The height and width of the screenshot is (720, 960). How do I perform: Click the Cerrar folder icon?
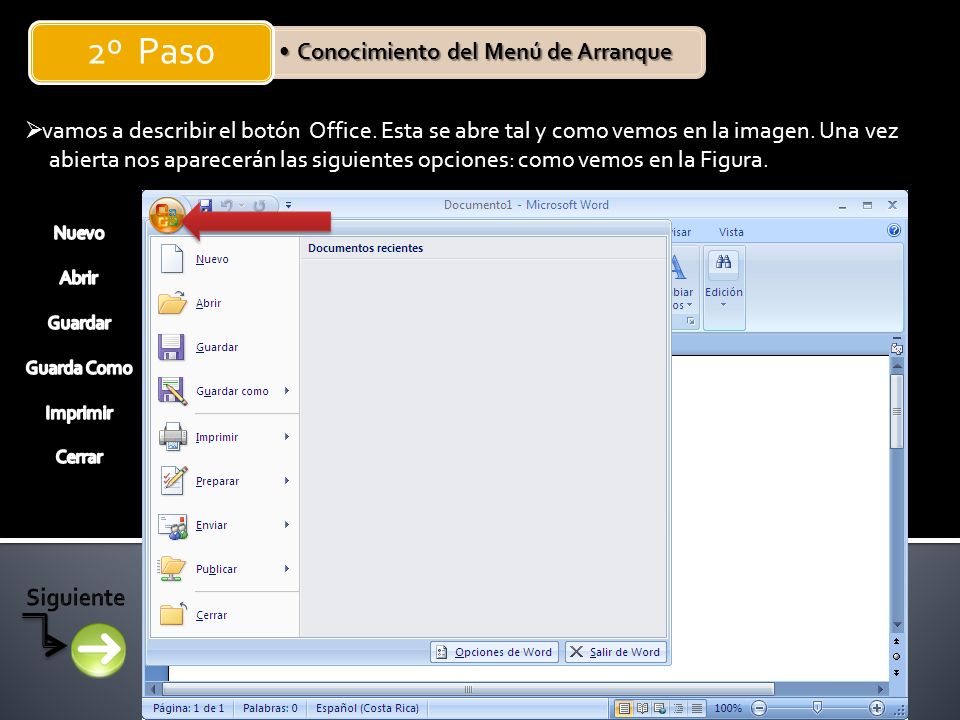(x=173, y=614)
